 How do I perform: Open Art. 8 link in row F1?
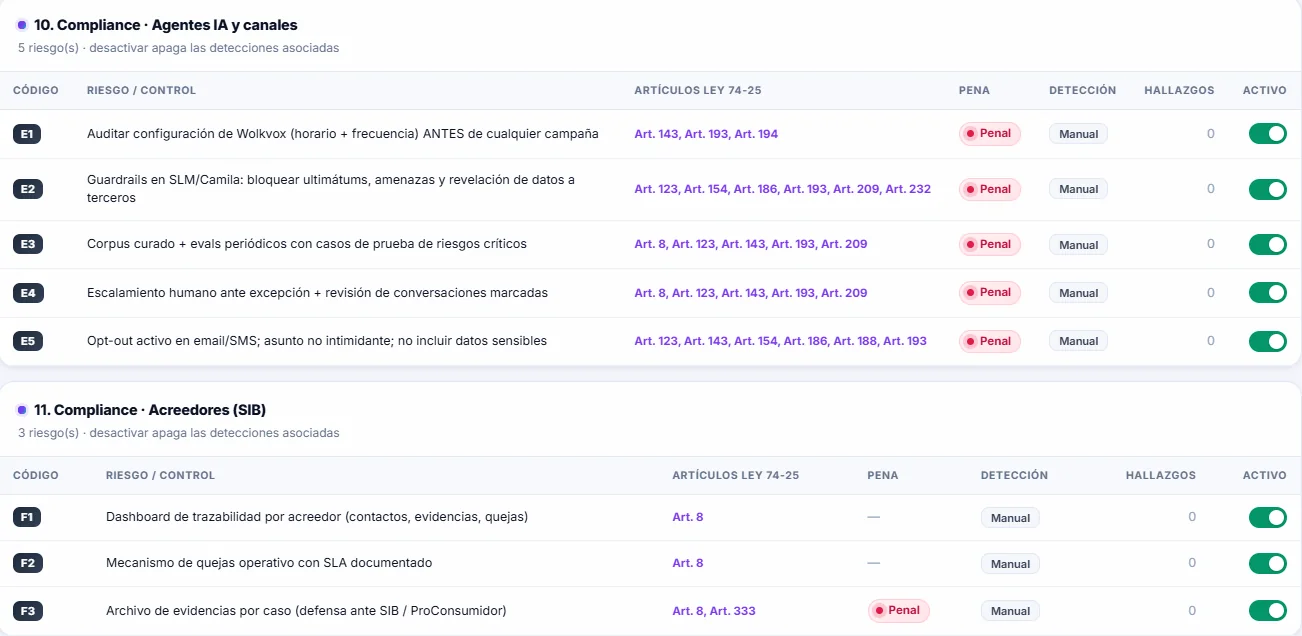[688, 517]
